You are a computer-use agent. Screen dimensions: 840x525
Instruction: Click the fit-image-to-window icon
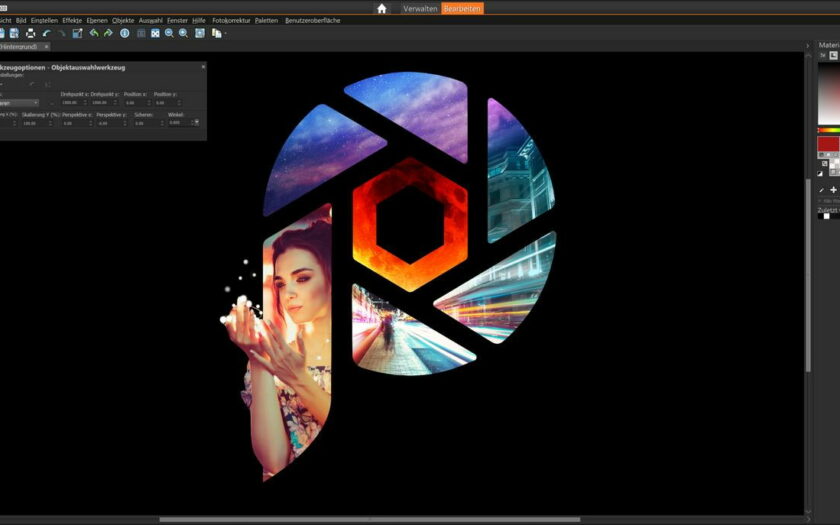coord(155,33)
